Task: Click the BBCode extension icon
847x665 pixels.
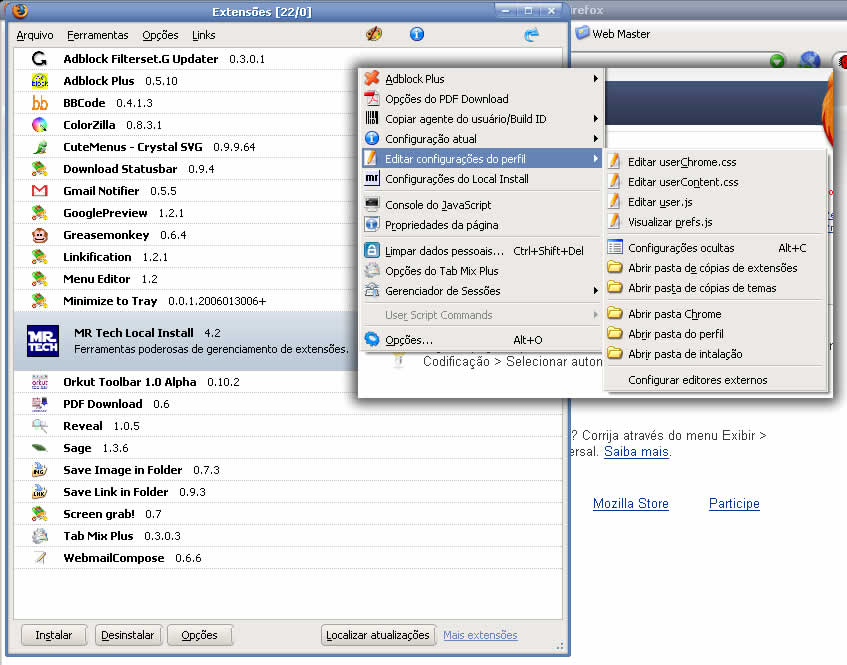Action: (39, 103)
